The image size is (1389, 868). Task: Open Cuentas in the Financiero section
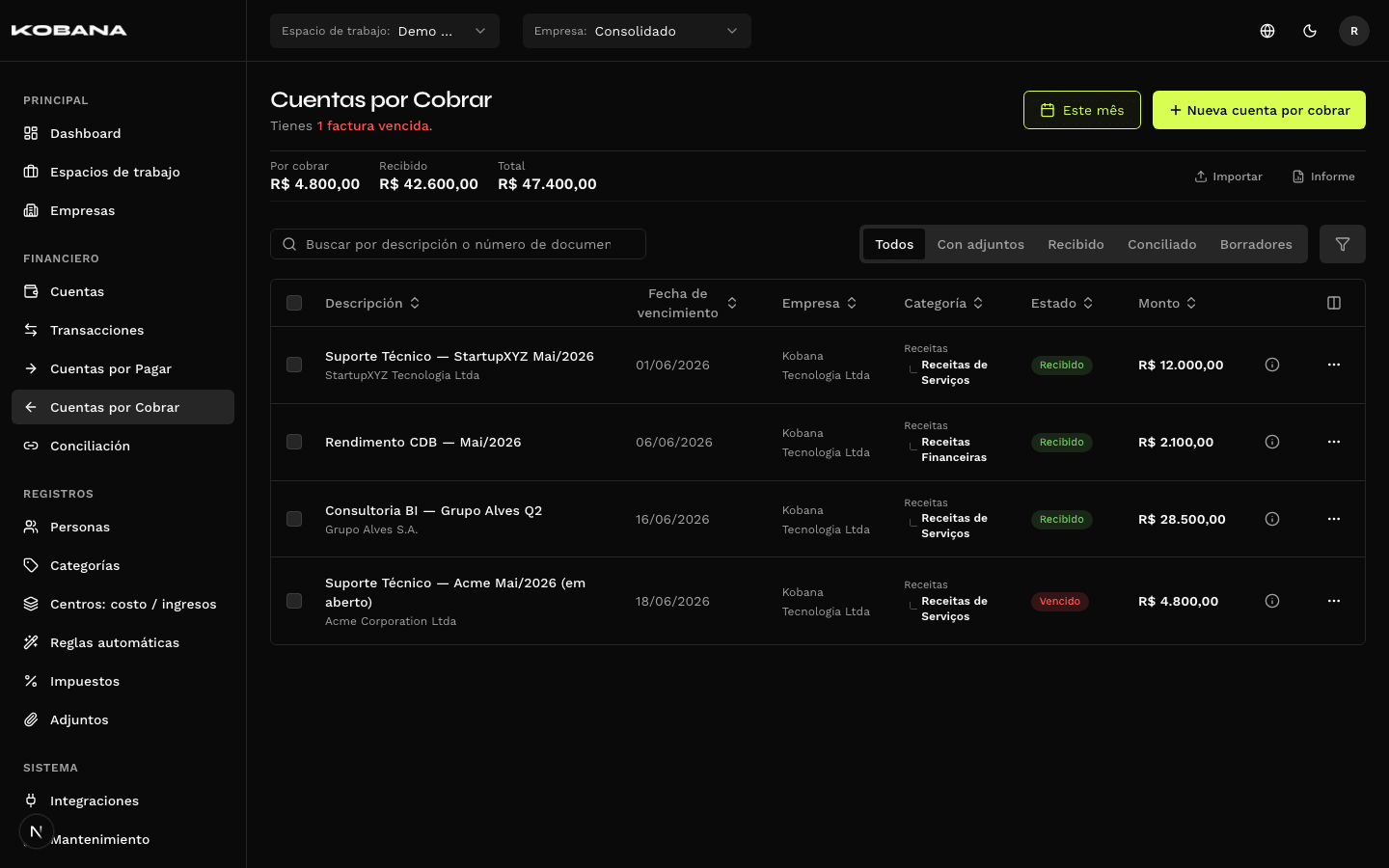pos(123,291)
